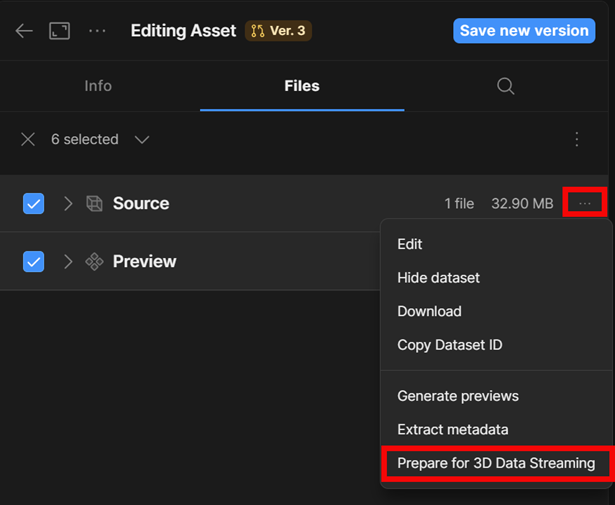615x505 pixels.
Task: Uncheck the Preview dataset checkbox
Action: tap(34, 262)
